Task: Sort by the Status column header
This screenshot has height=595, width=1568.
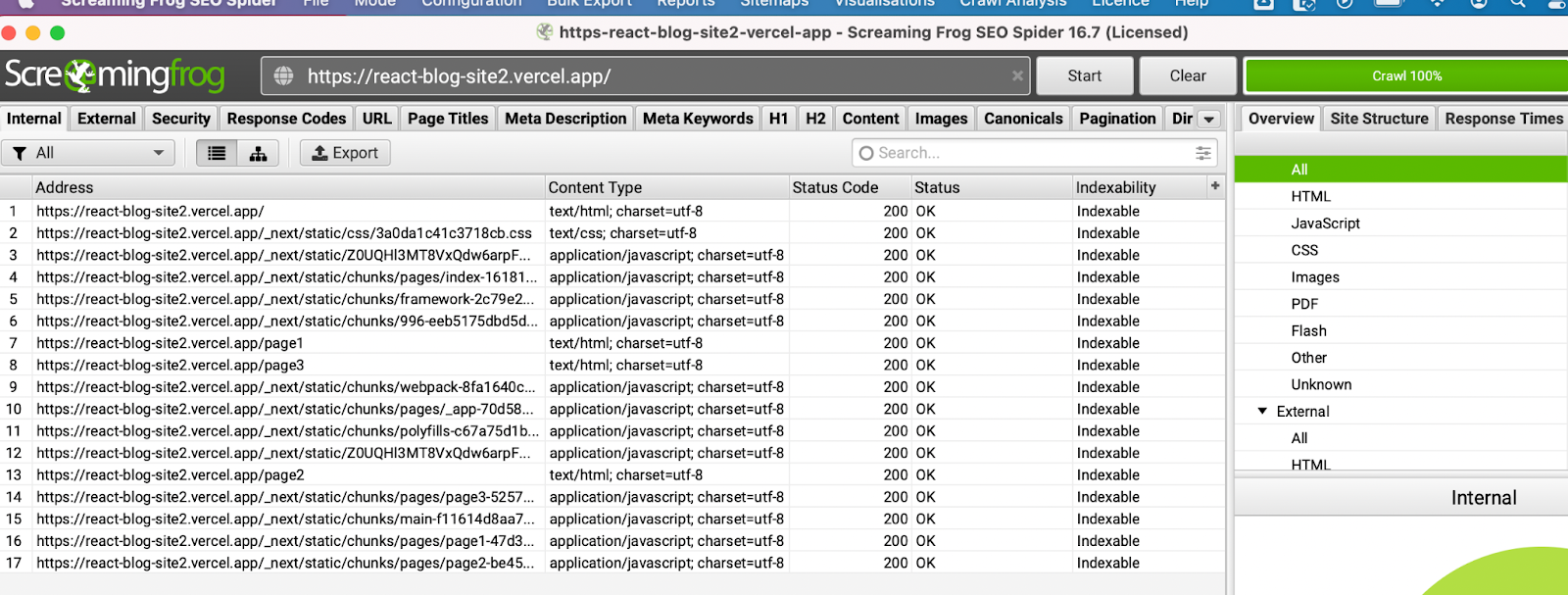Action: pyautogui.click(x=992, y=187)
